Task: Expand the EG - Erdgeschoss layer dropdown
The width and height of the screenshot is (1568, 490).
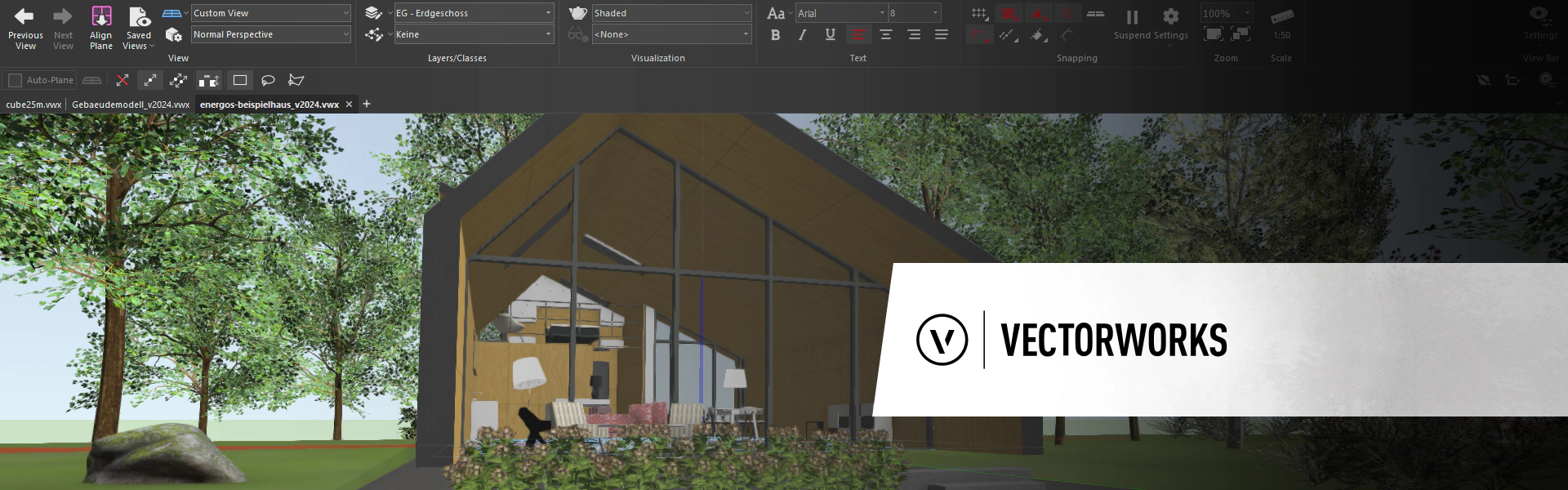Action: pos(473,13)
